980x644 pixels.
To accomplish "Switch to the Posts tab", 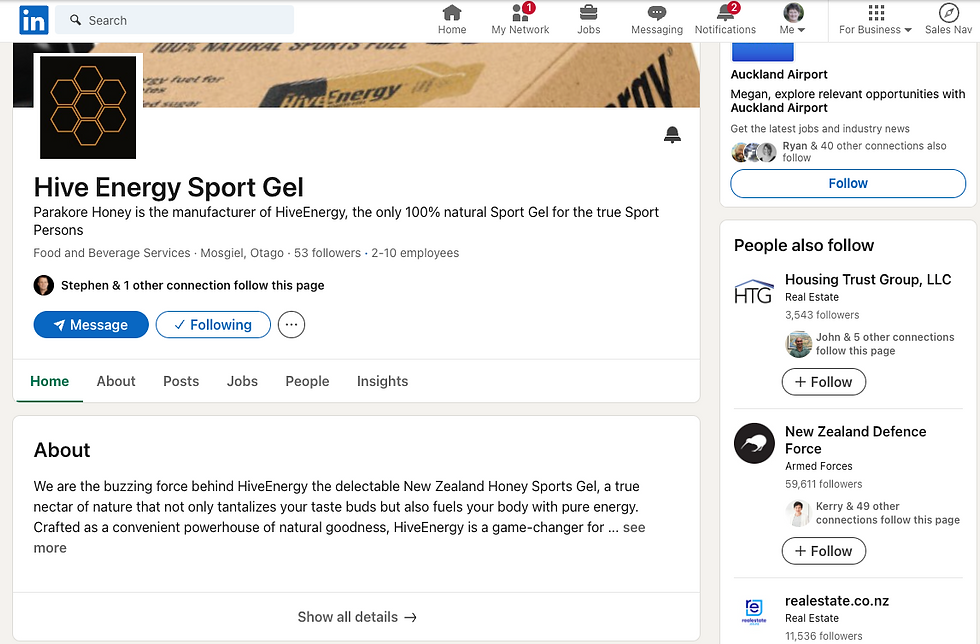I will click(x=181, y=381).
